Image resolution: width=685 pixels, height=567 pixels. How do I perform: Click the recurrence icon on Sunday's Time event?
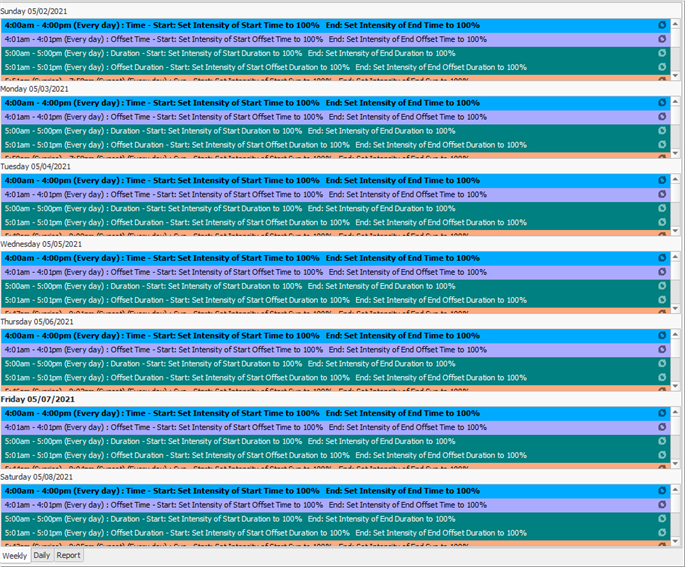click(x=662, y=25)
